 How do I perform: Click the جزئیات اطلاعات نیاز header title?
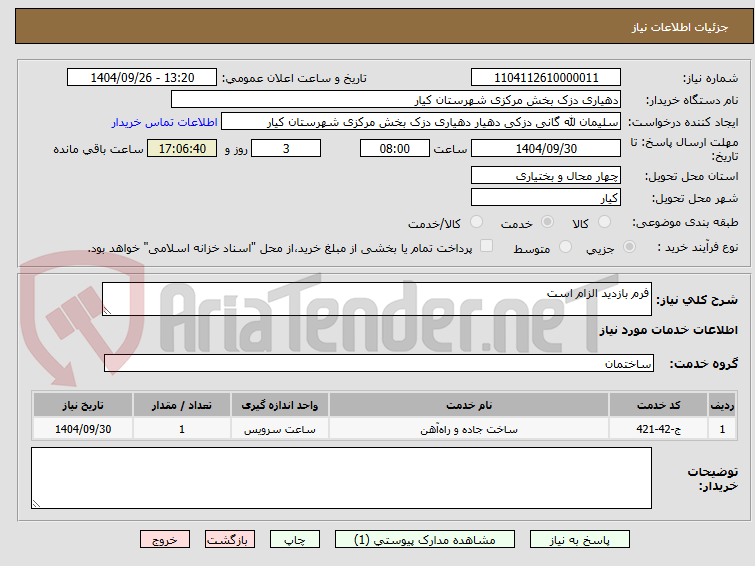point(680,27)
